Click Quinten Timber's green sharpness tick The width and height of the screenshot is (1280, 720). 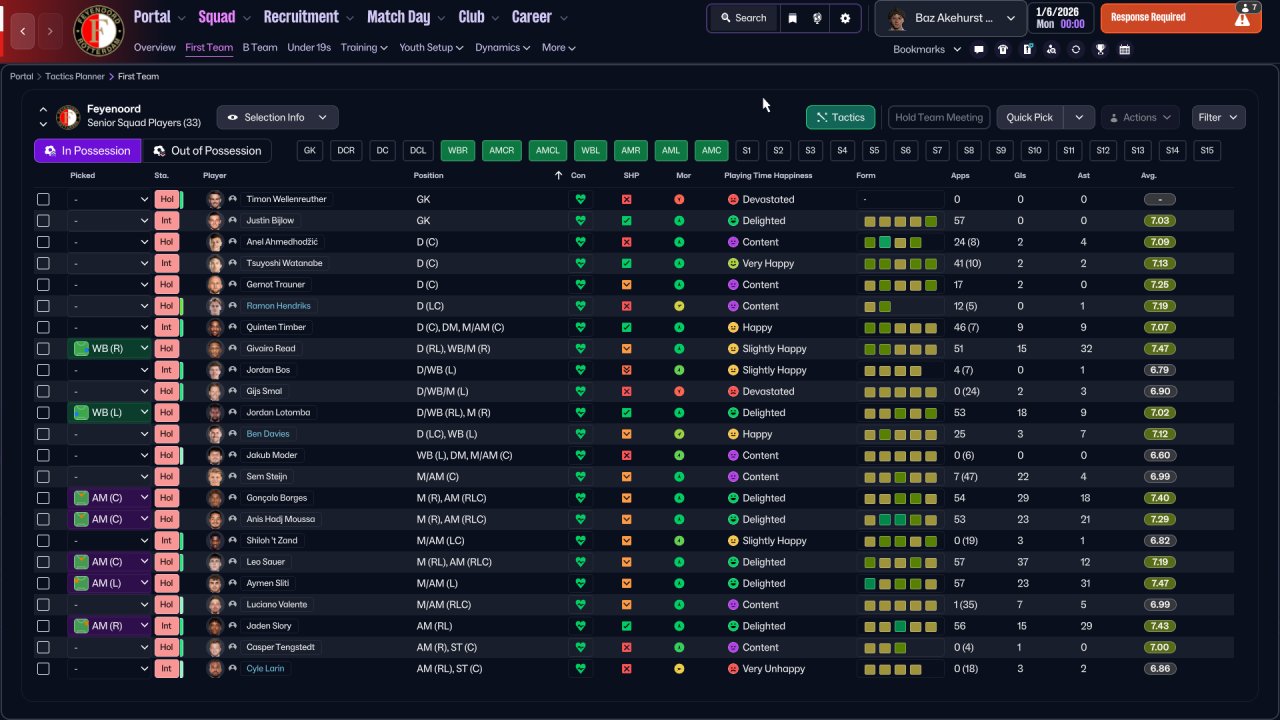626,327
